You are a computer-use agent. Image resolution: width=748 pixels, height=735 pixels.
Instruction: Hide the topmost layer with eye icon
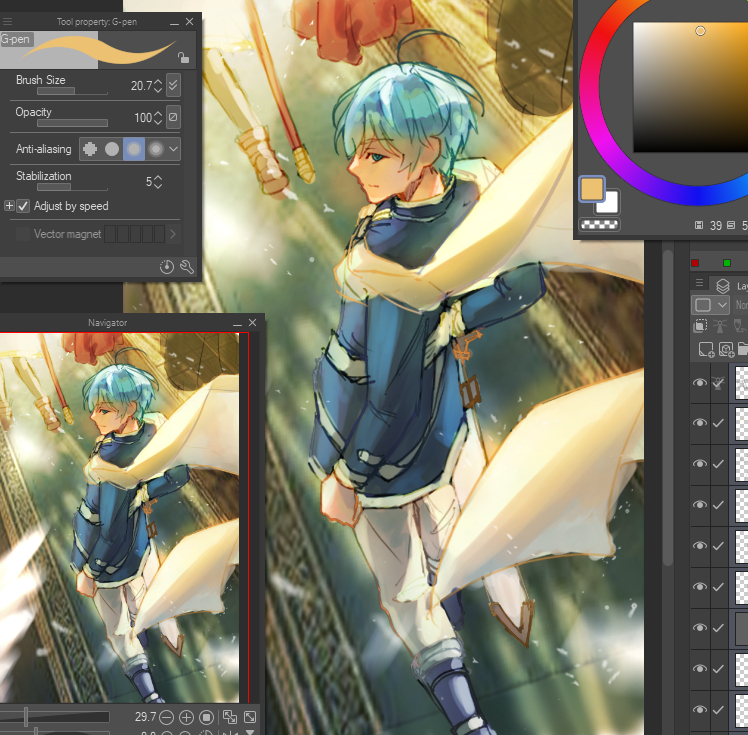pyautogui.click(x=699, y=383)
